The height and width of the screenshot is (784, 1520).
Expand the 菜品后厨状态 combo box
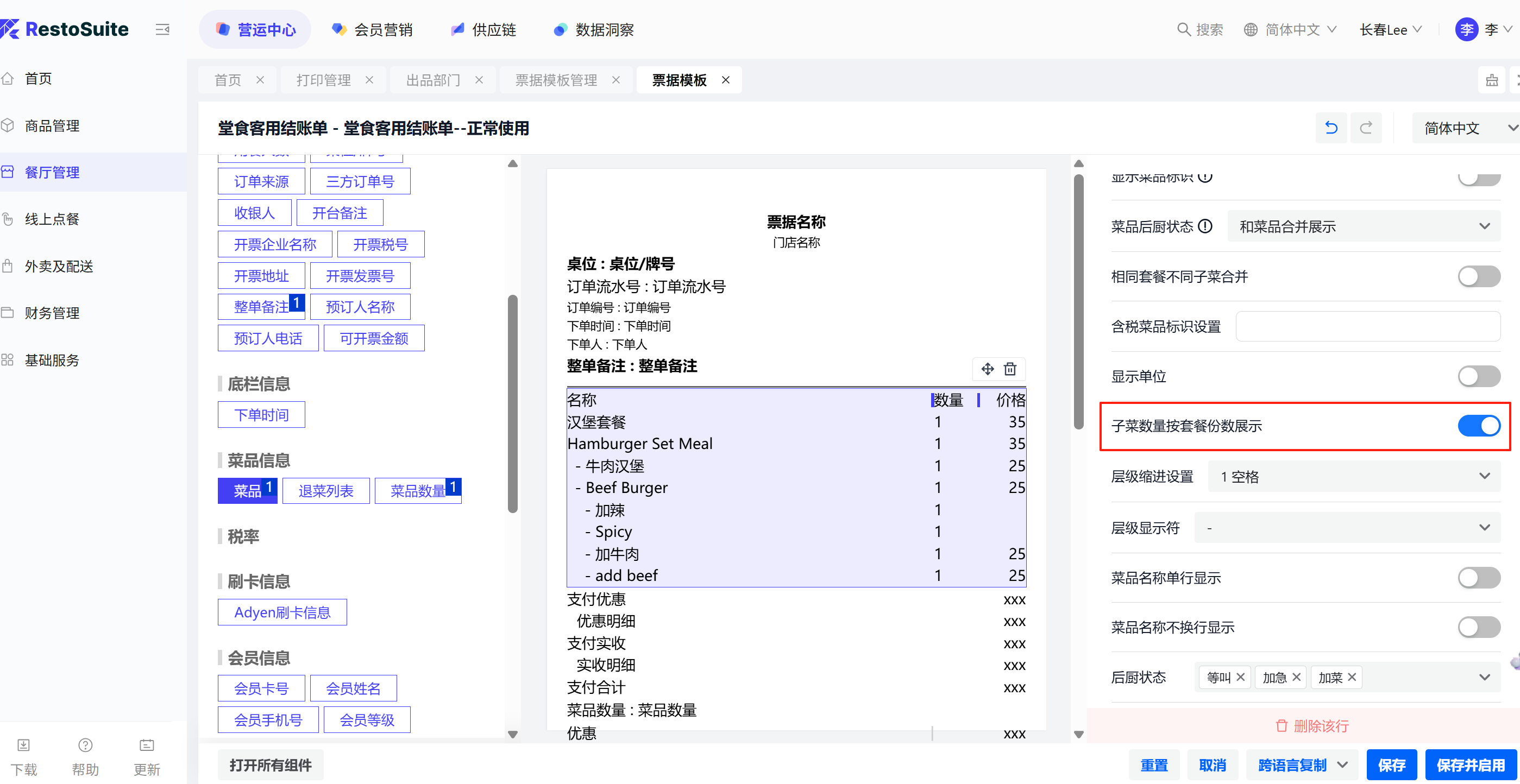coord(1363,226)
